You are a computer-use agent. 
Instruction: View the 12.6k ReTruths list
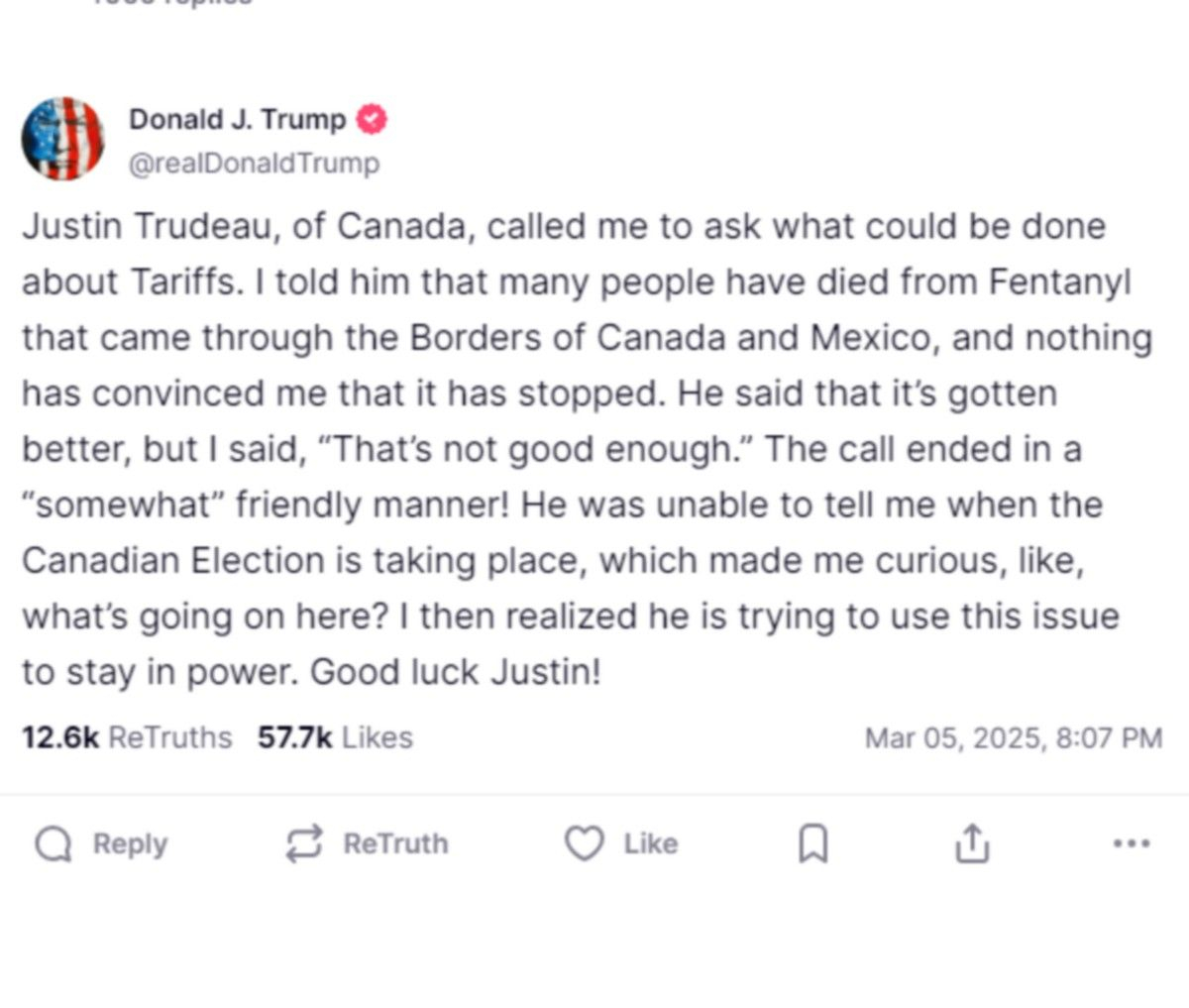click(x=127, y=737)
